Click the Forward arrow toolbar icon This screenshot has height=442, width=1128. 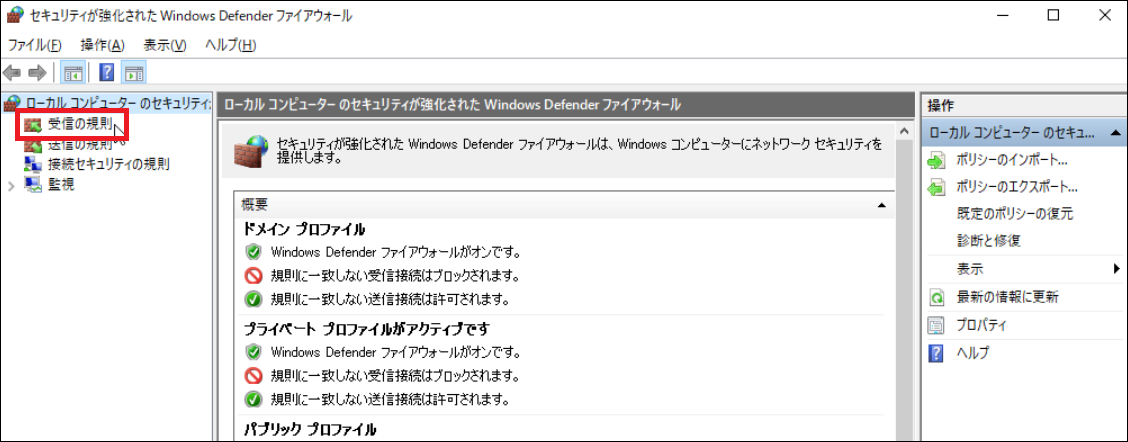coord(37,72)
